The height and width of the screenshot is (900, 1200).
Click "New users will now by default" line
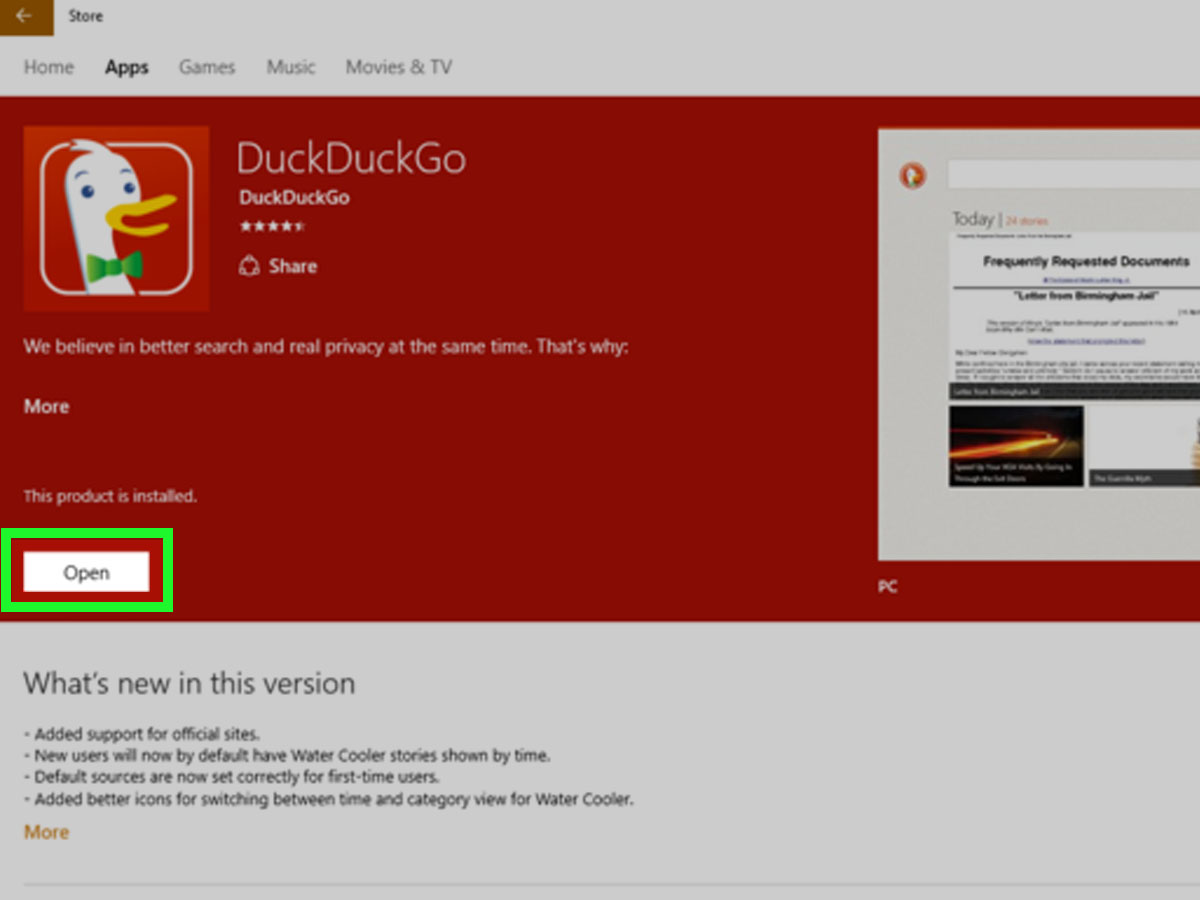[x=286, y=755]
